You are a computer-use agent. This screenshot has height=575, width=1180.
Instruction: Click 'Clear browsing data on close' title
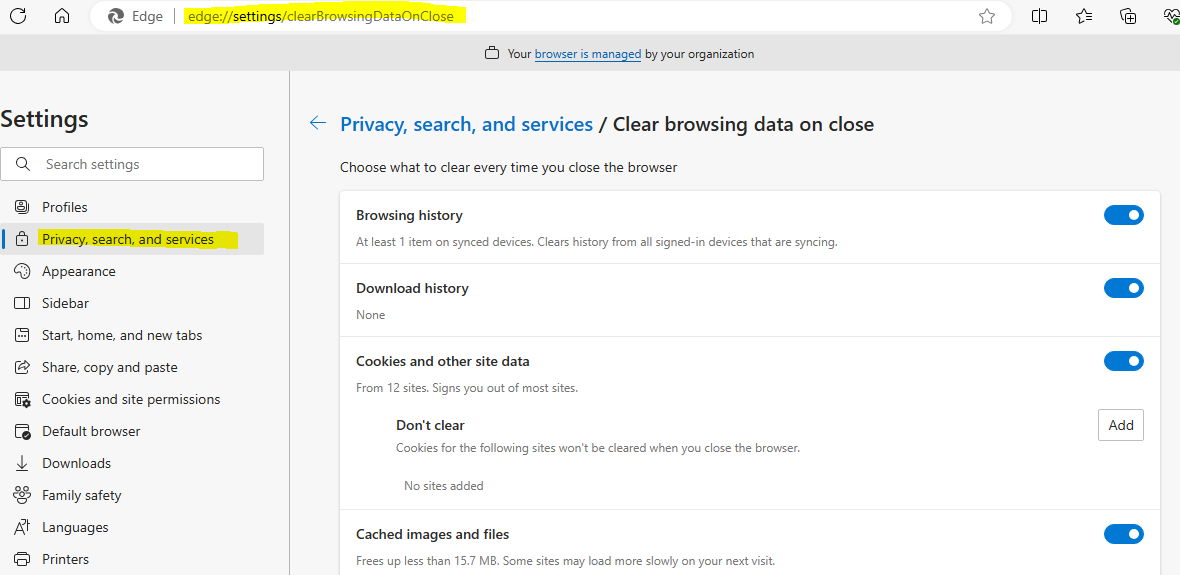[744, 124]
